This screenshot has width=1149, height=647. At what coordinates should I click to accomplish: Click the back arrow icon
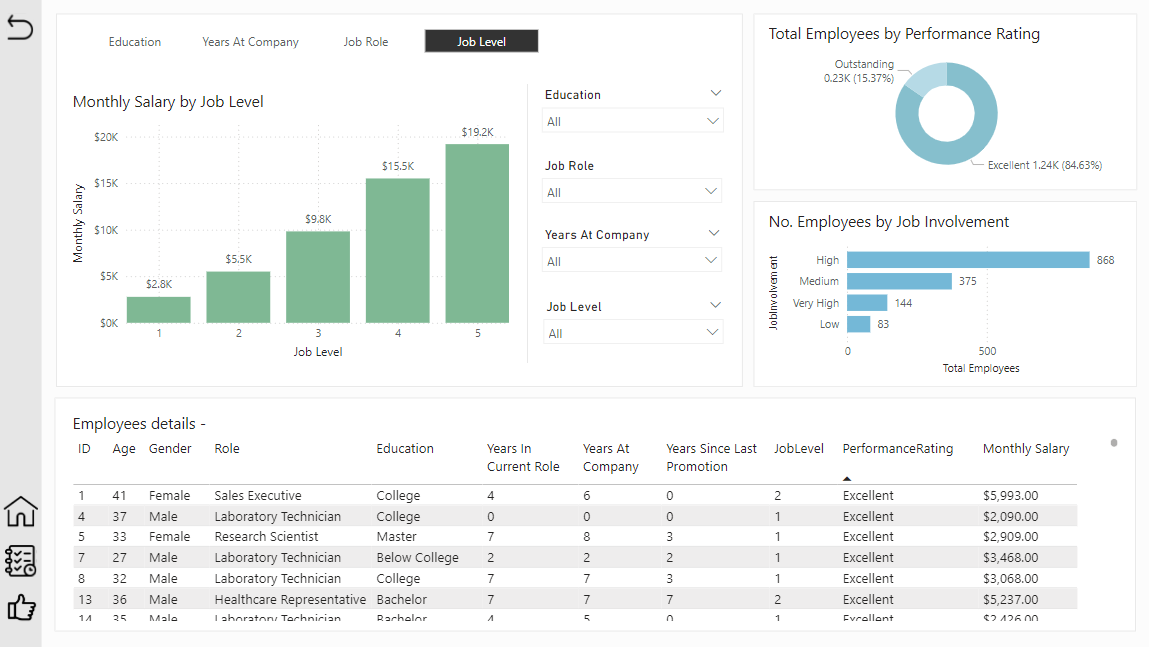point(20,29)
